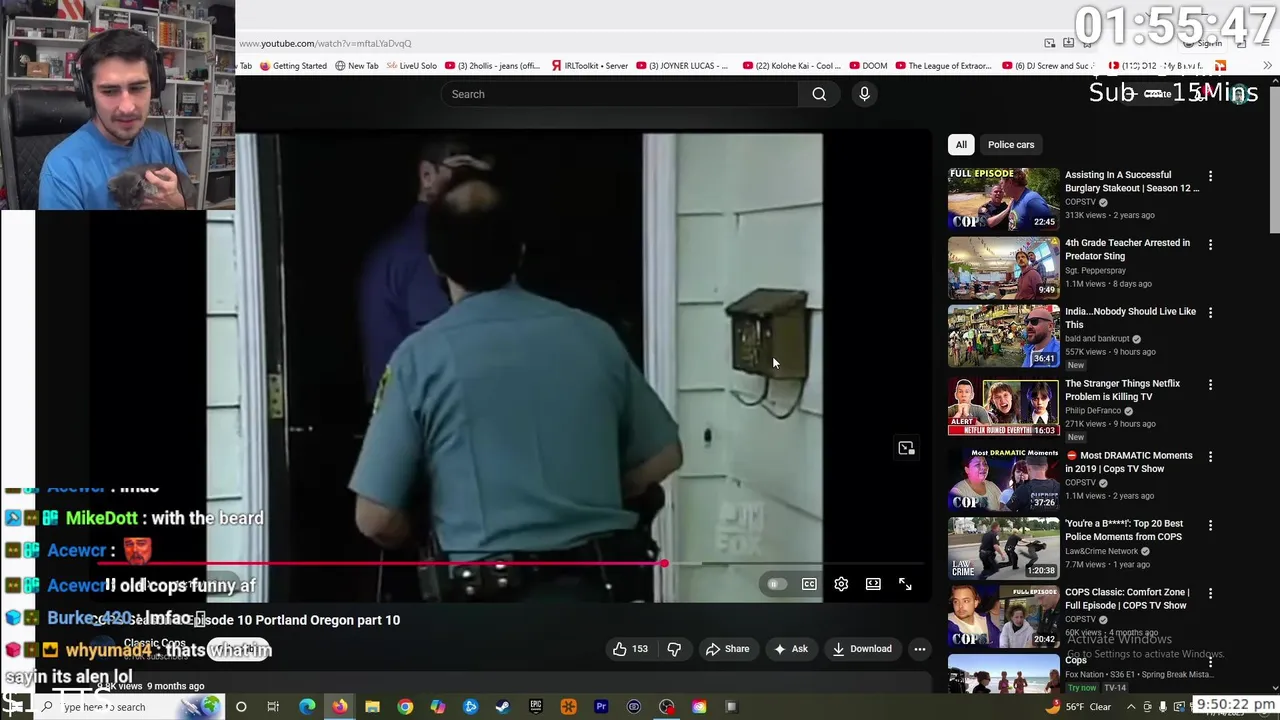Viewport: 1280px width, 720px height.
Task: Open Stranger Things Netflix Problem thumbnail
Action: point(1003,407)
